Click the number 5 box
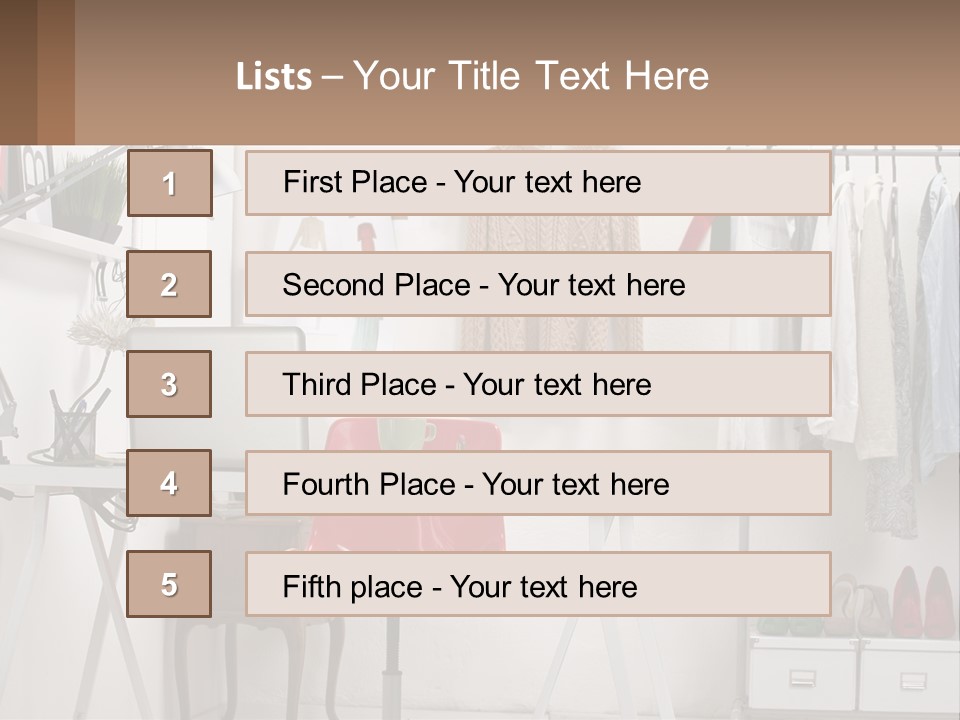 coord(170,584)
